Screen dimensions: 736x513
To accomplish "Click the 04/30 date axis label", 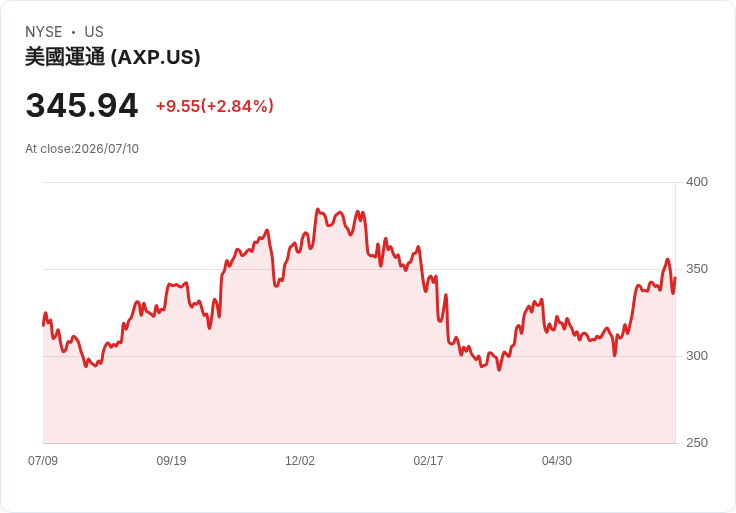I will click(557, 460).
